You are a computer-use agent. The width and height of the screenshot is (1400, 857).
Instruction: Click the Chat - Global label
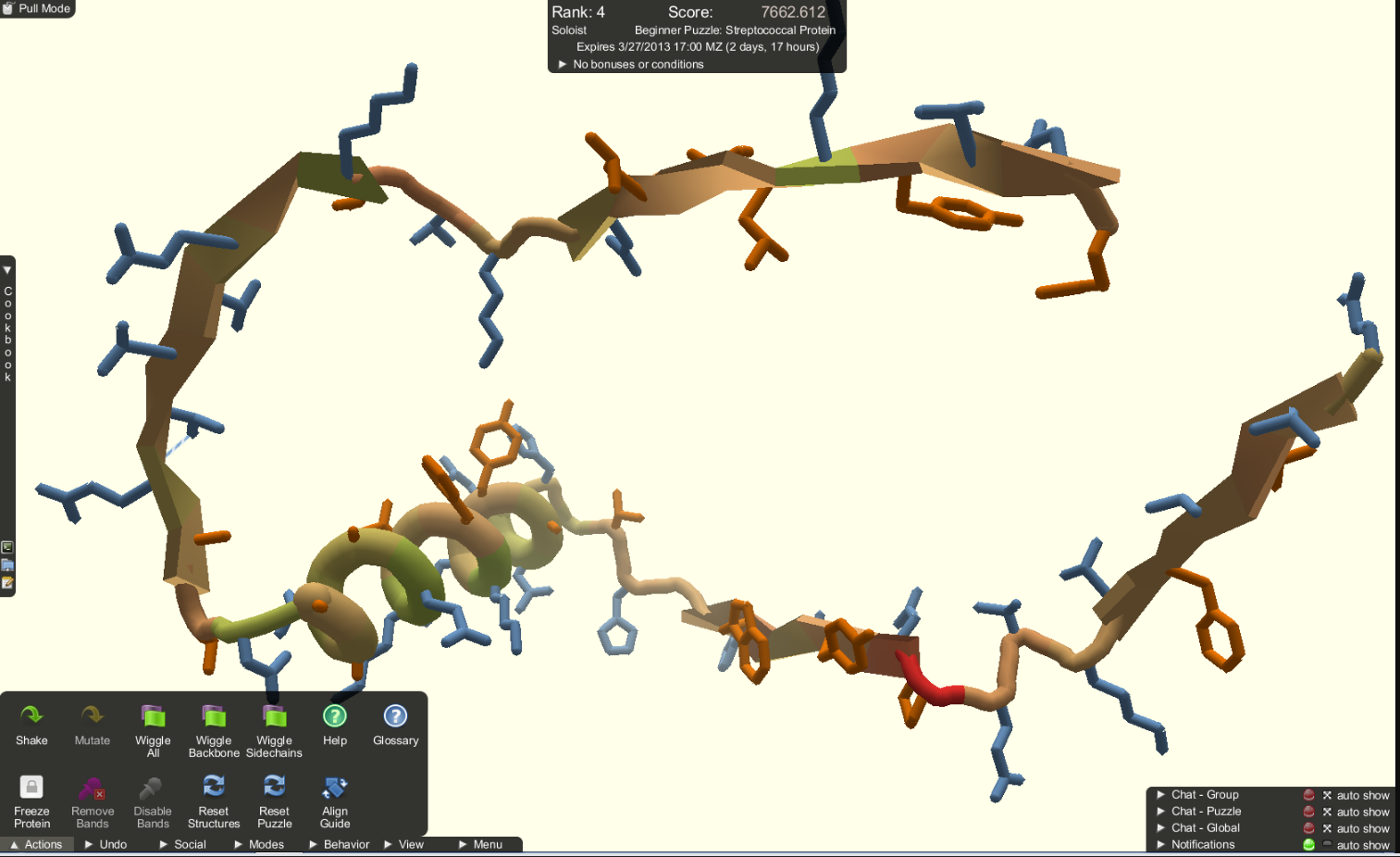(x=1206, y=828)
